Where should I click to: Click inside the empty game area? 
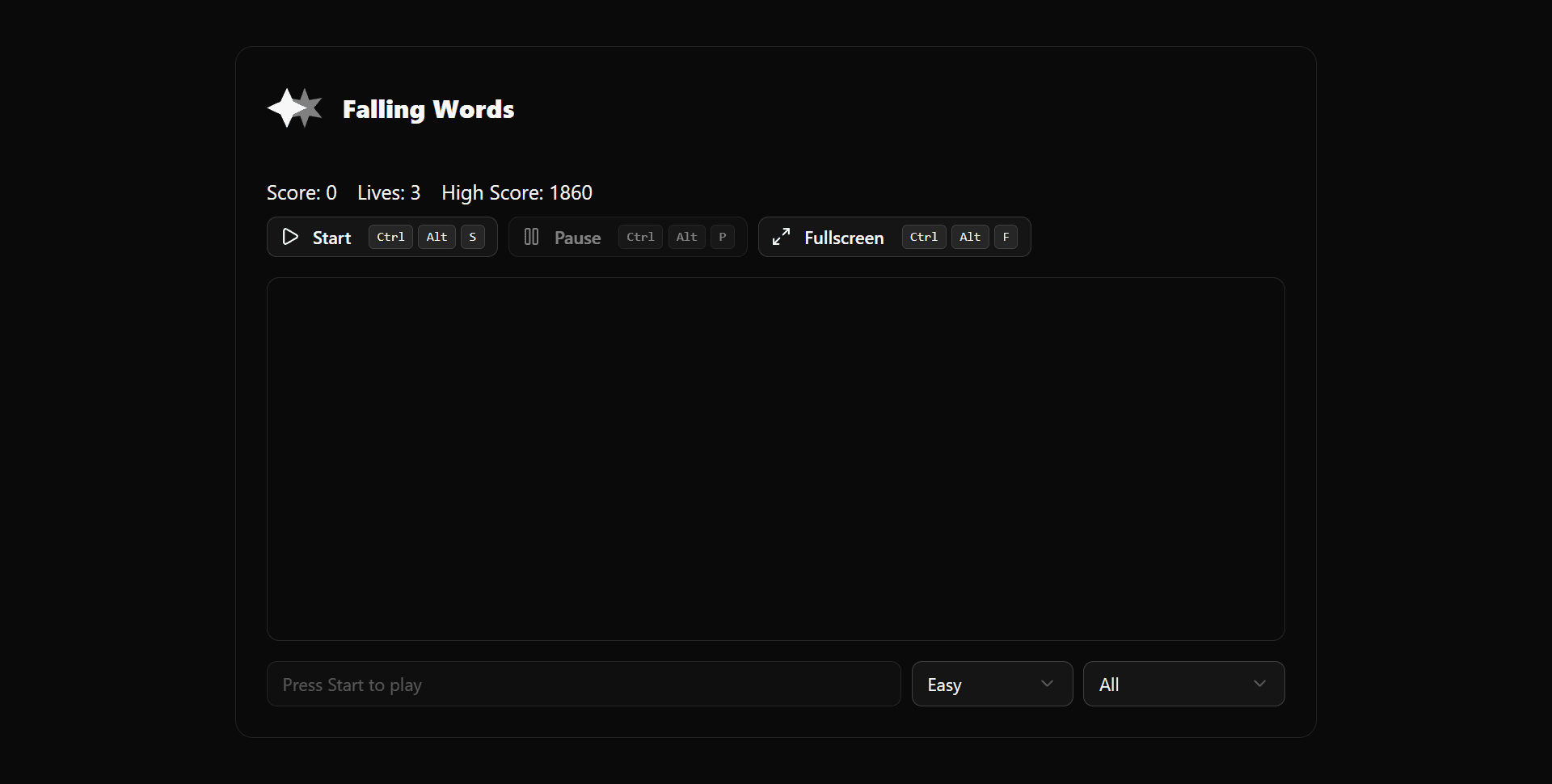(x=774, y=458)
